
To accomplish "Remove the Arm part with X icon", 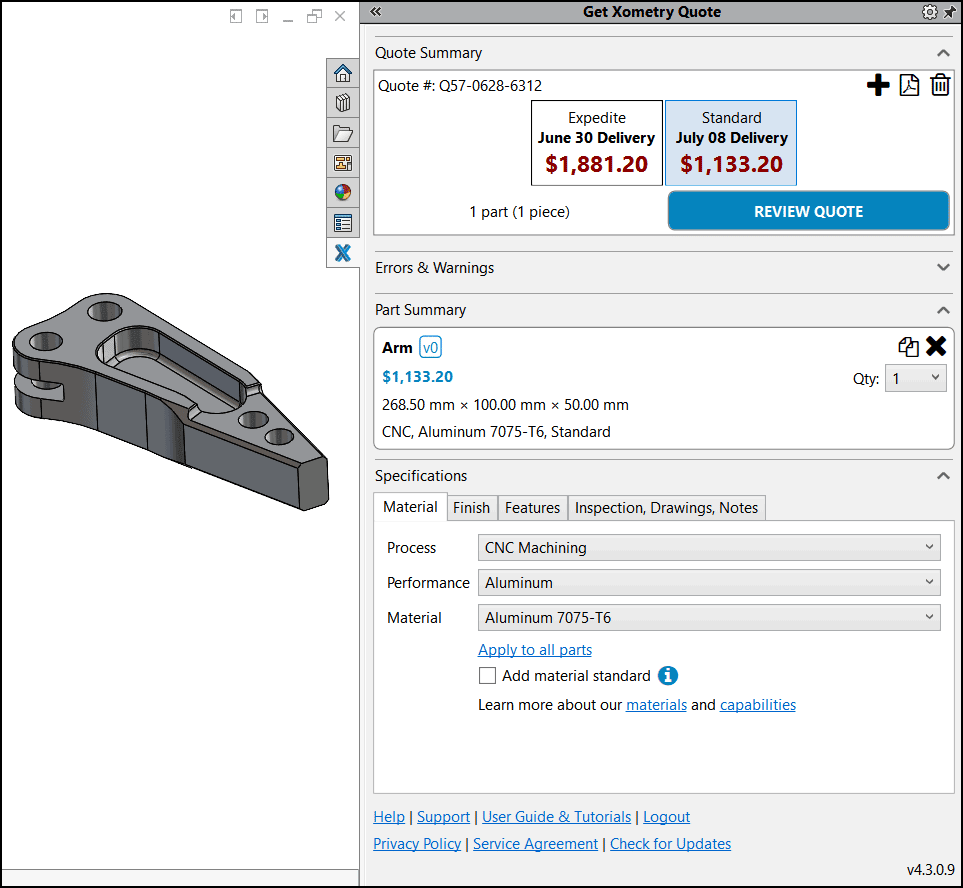I will 936,346.
